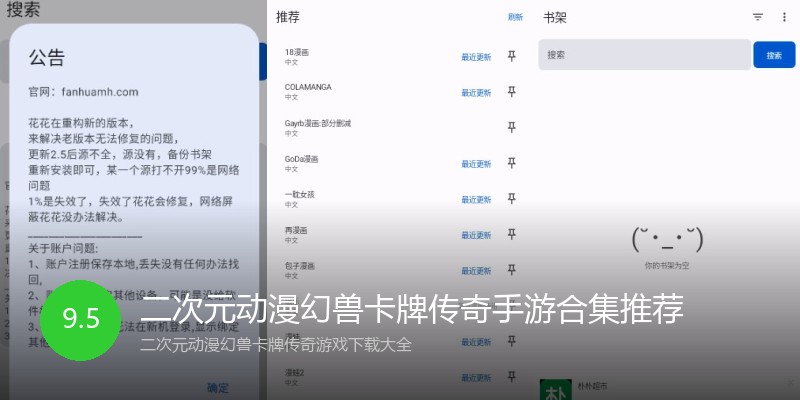Focus the bookshelf 搜索 input field
Viewport: 800px width, 400px height.
pos(644,55)
